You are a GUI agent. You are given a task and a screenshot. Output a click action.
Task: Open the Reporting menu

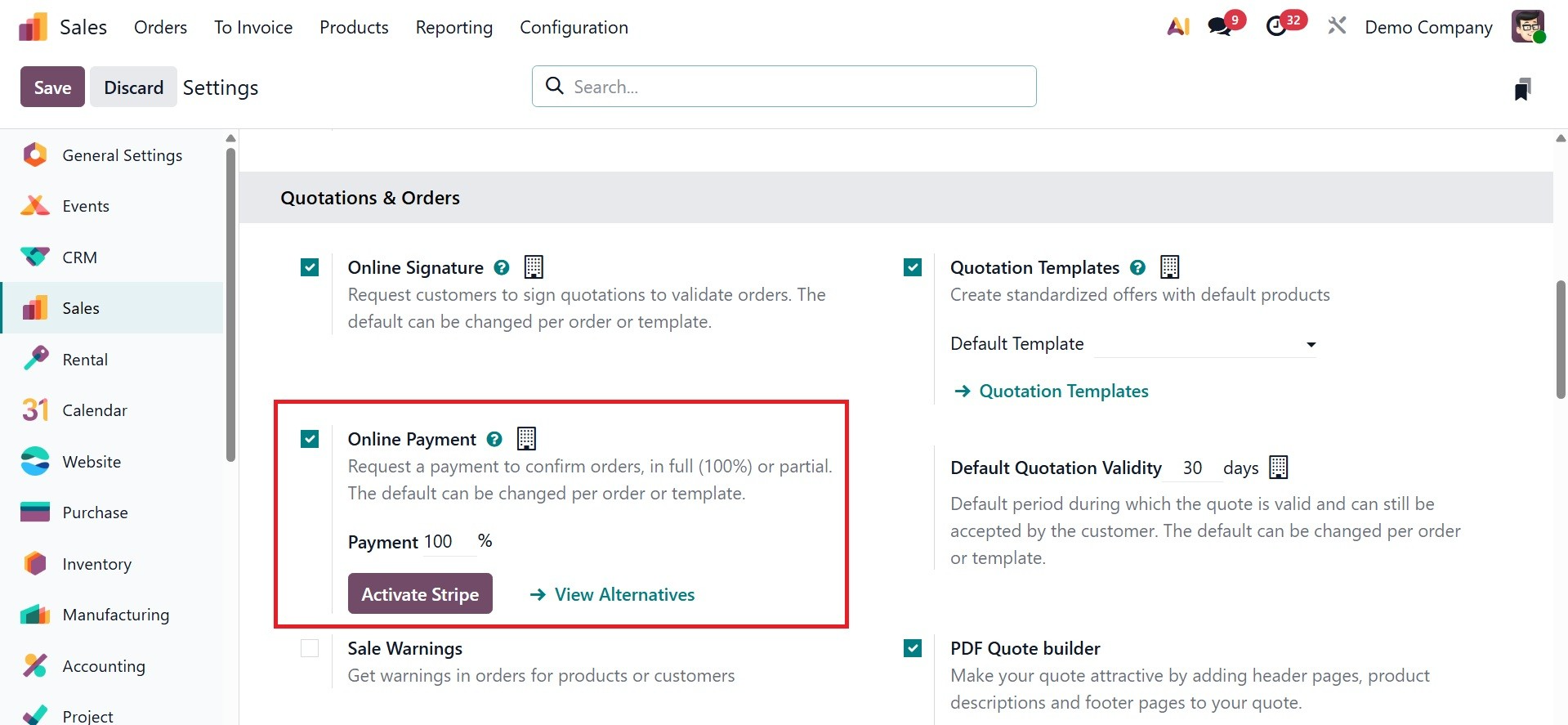pos(453,27)
